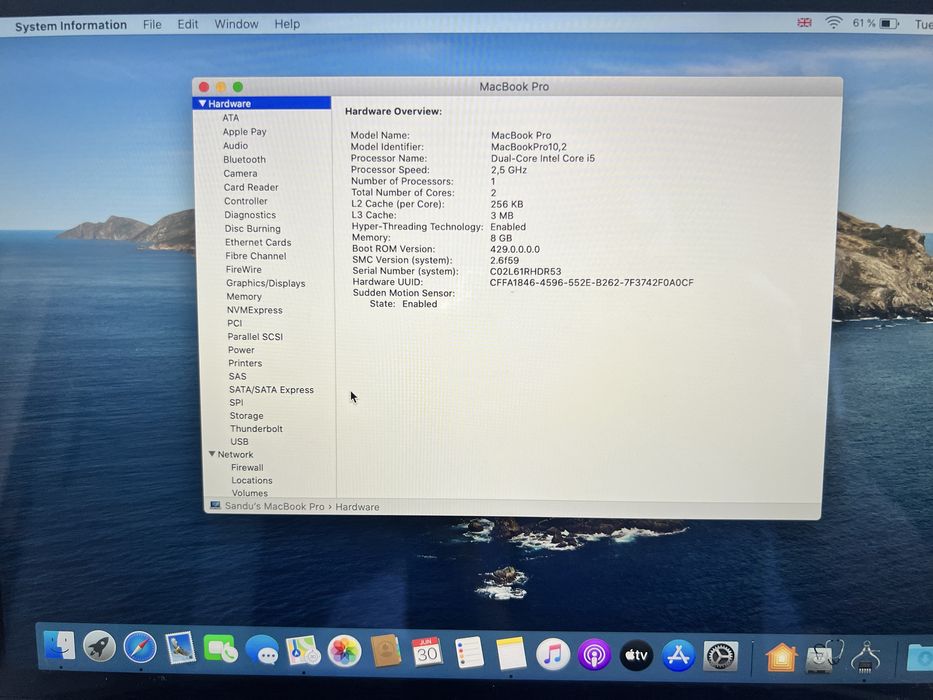Open Calendar showing 30 in Dock
This screenshot has width=933, height=700.
[x=427, y=652]
